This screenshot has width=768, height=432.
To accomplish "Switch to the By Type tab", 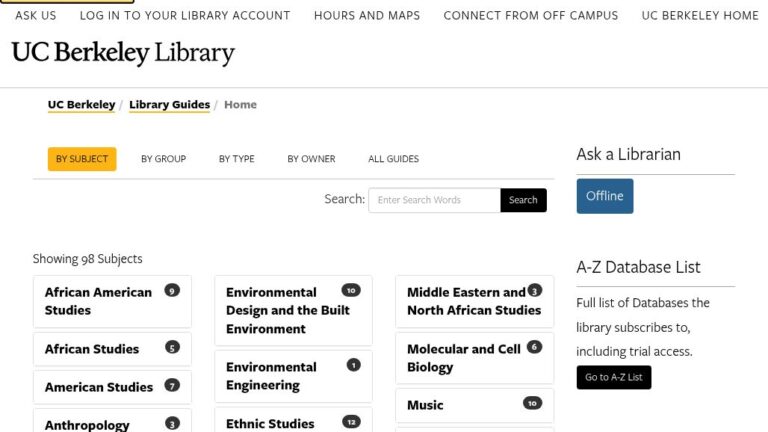I will (237, 159).
